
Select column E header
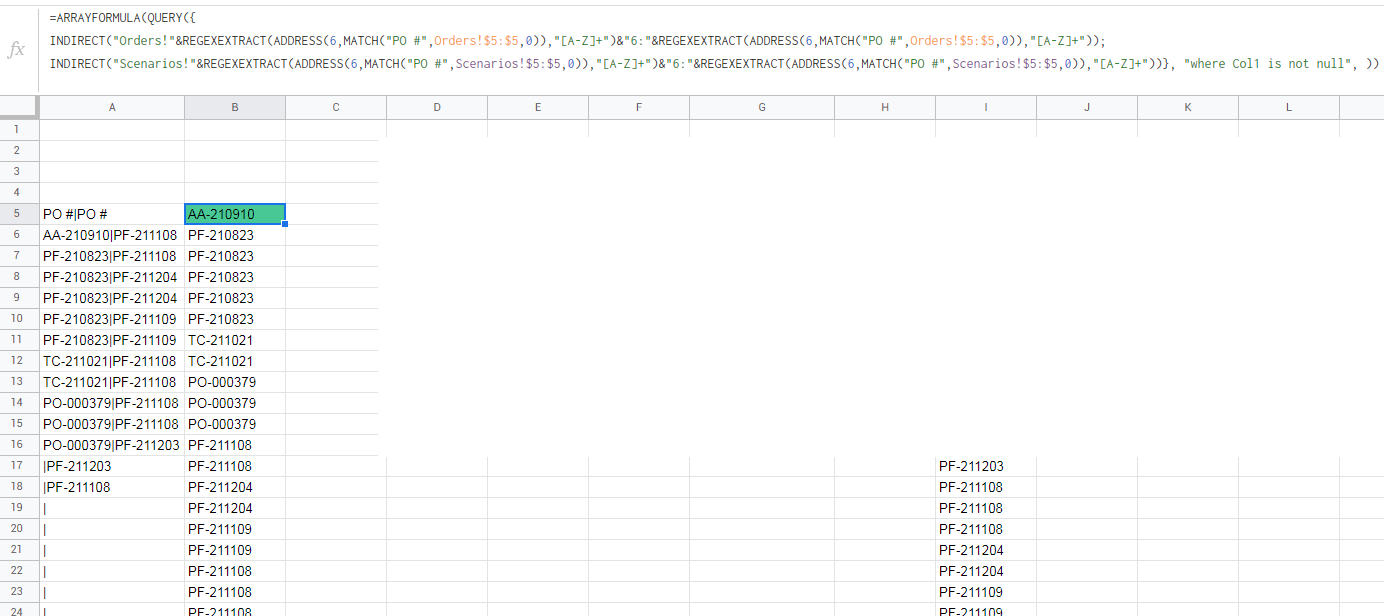(538, 107)
